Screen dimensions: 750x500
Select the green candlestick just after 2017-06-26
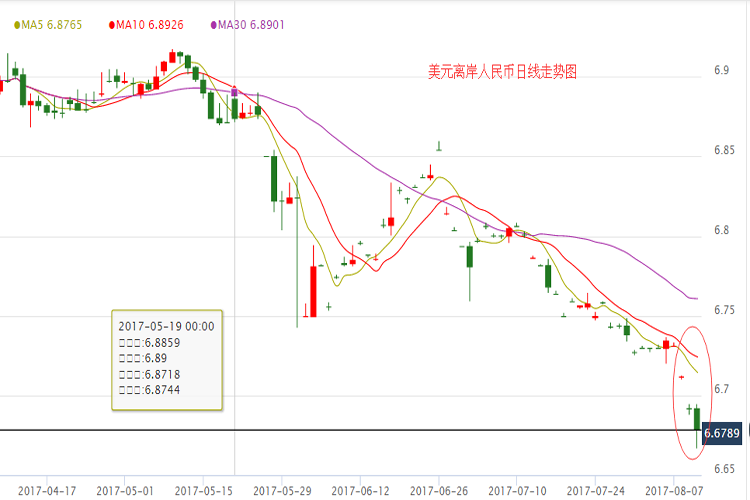pyautogui.click(x=469, y=256)
